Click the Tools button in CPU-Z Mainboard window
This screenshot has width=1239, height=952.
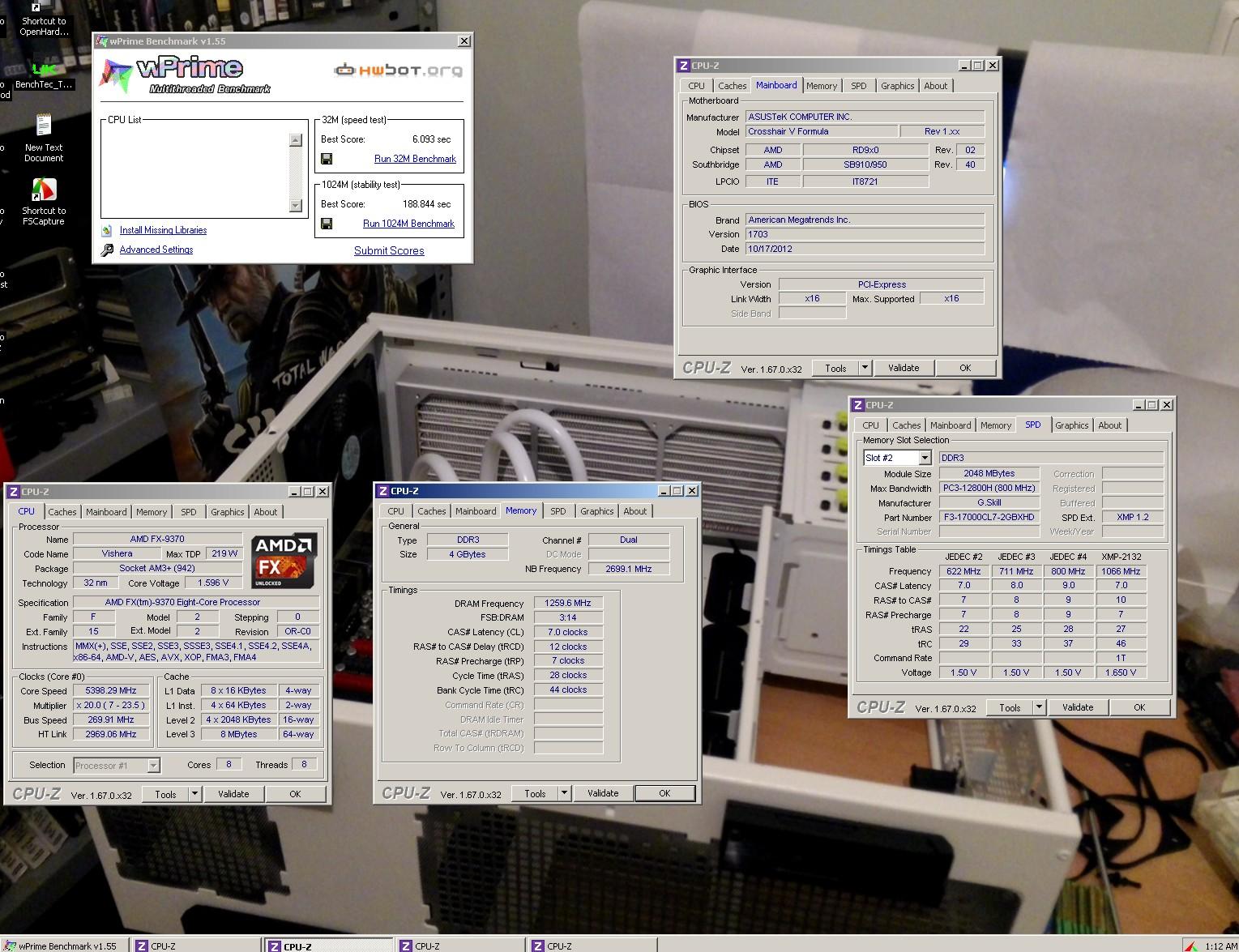835,368
